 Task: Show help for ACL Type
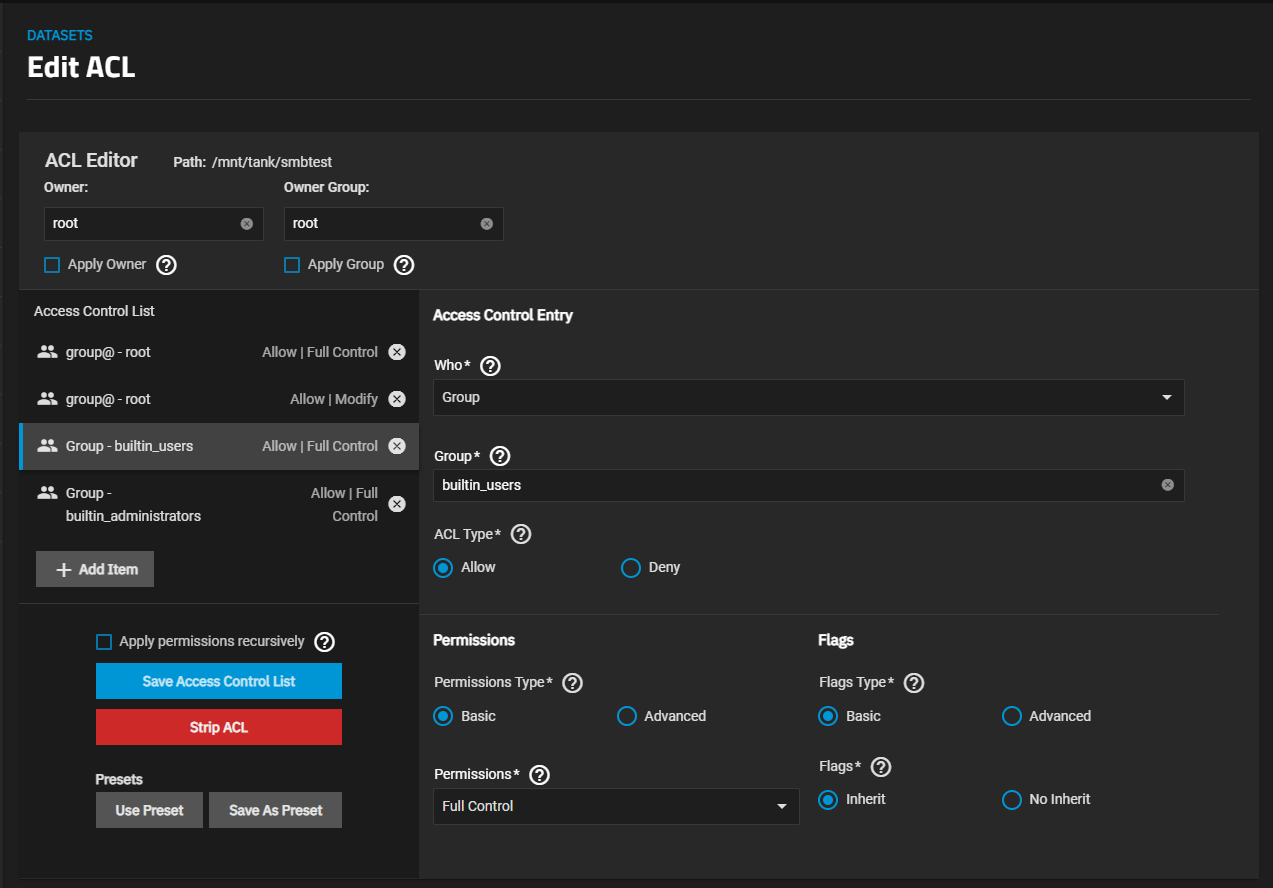(x=521, y=534)
